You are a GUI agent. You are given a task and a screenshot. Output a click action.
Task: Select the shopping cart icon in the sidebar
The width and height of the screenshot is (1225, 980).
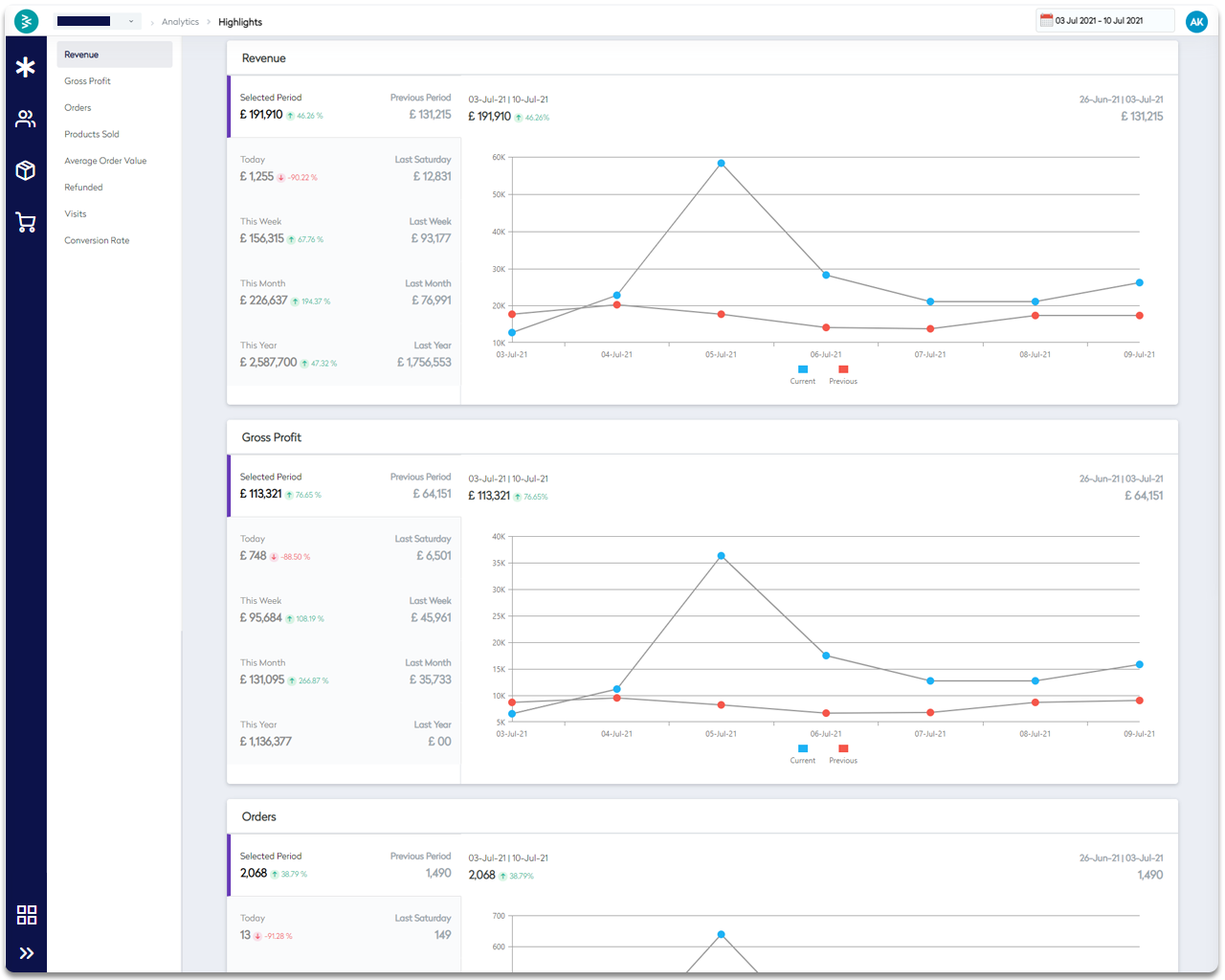(x=25, y=221)
